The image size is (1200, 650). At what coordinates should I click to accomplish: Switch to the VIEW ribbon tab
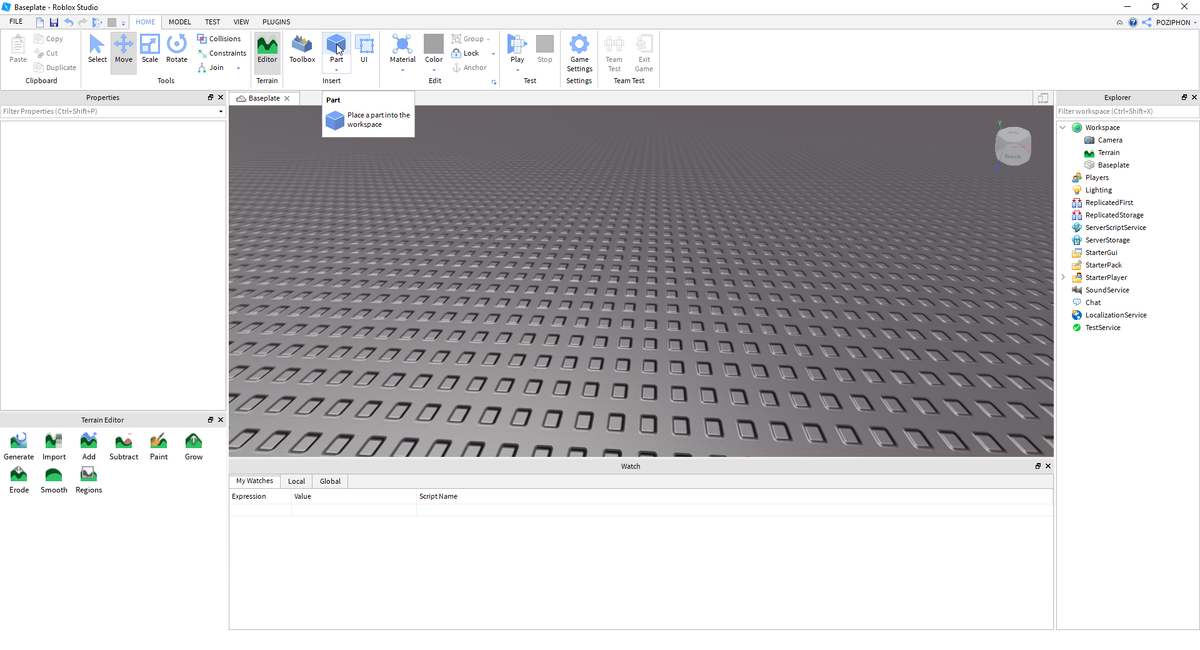(241, 22)
